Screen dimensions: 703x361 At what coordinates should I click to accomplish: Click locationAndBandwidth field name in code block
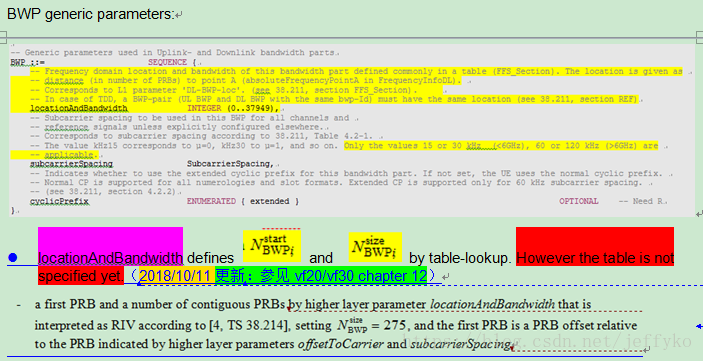[x=78, y=109]
